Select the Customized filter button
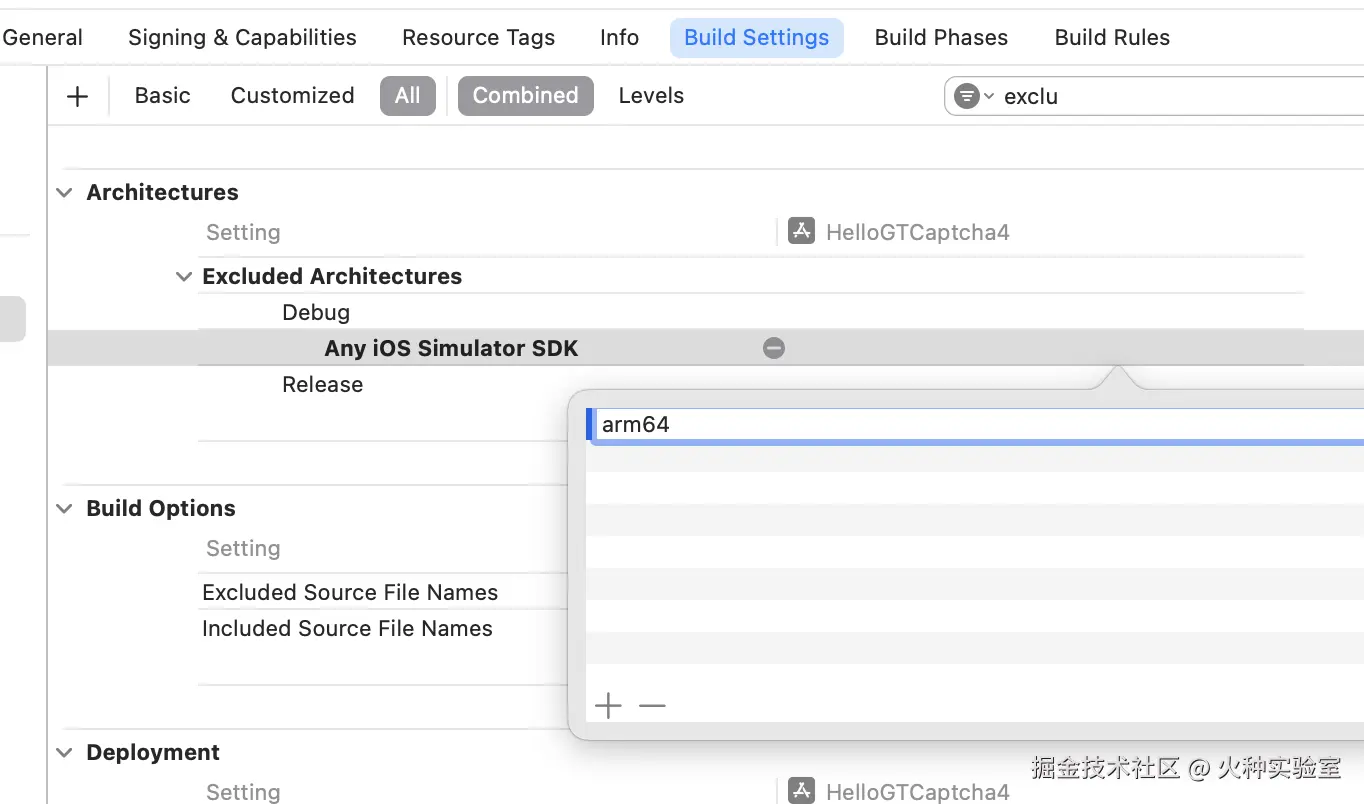Image resolution: width=1364 pixels, height=804 pixels. pyautogui.click(x=292, y=96)
